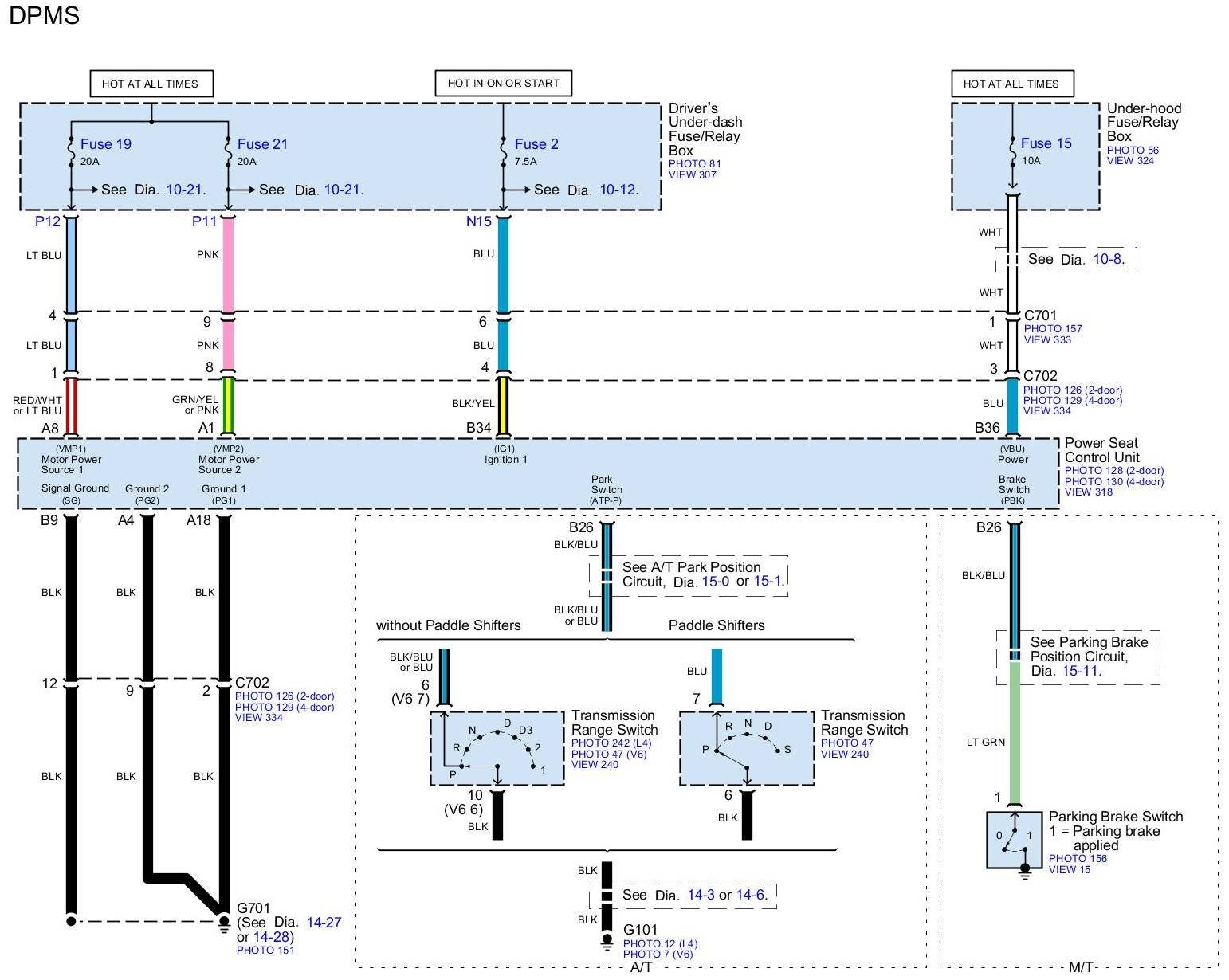Open PHOTO 81 for under-dash fuse box
The image size is (1229, 980).
click(694, 164)
